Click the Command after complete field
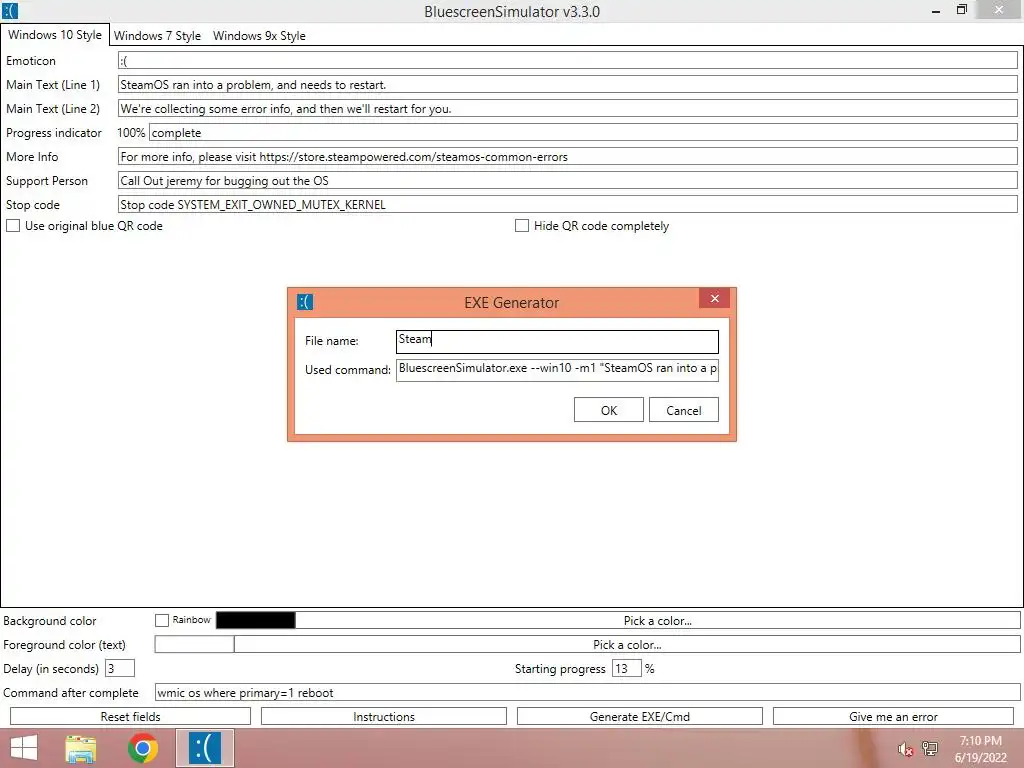This screenshot has height=768, width=1024. (x=587, y=693)
